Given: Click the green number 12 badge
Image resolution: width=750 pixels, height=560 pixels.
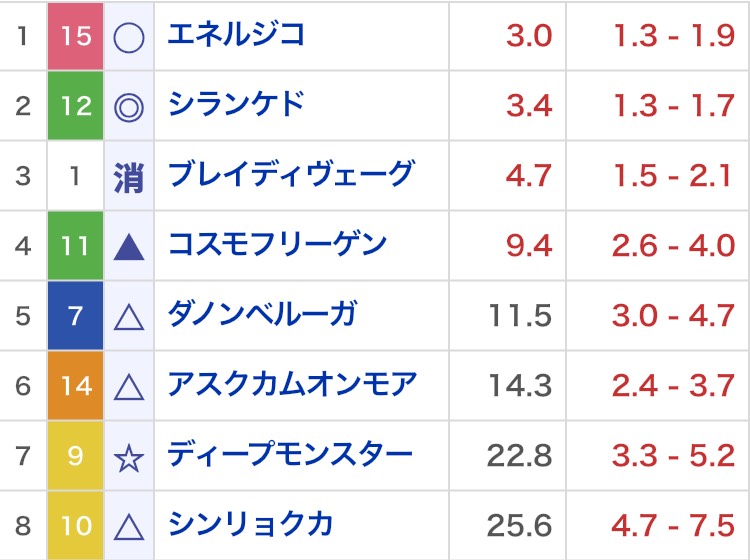Looking at the screenshot, I should 76,106.
